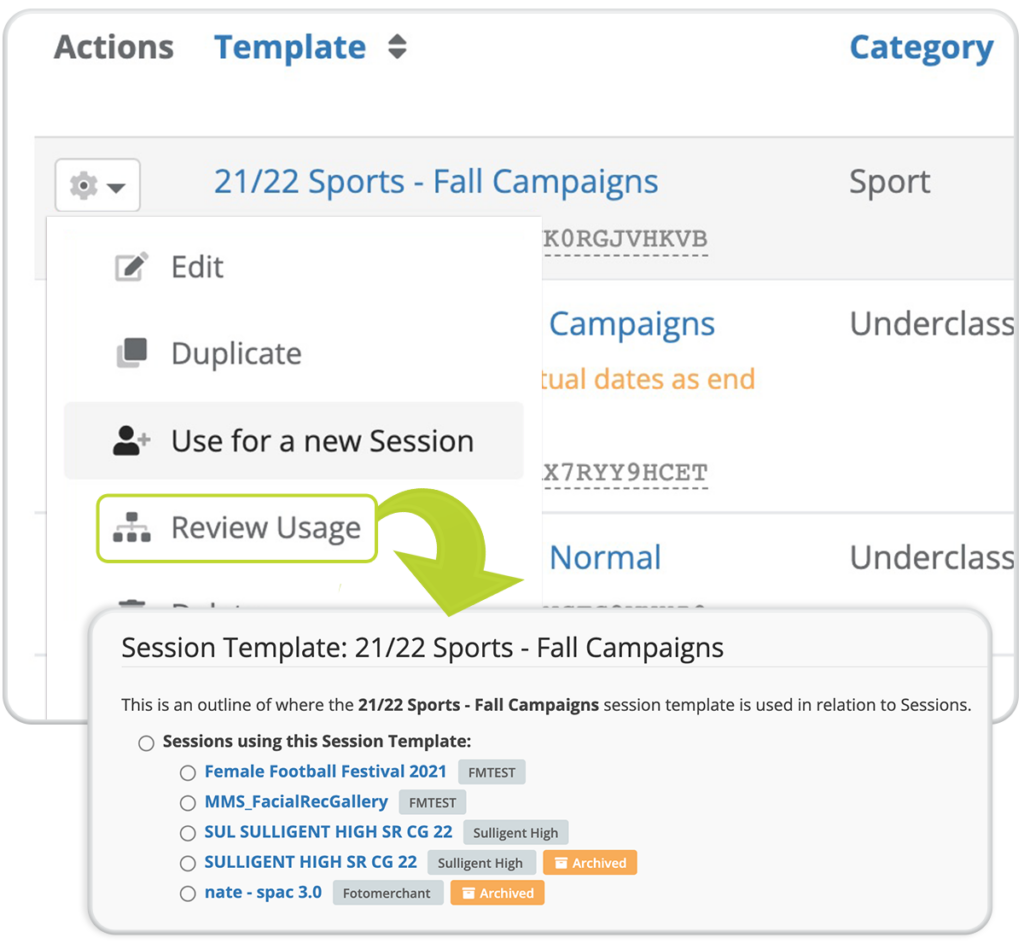
Task: Click the Archived badge beside nate - spac 3.0
Action: 497,893
